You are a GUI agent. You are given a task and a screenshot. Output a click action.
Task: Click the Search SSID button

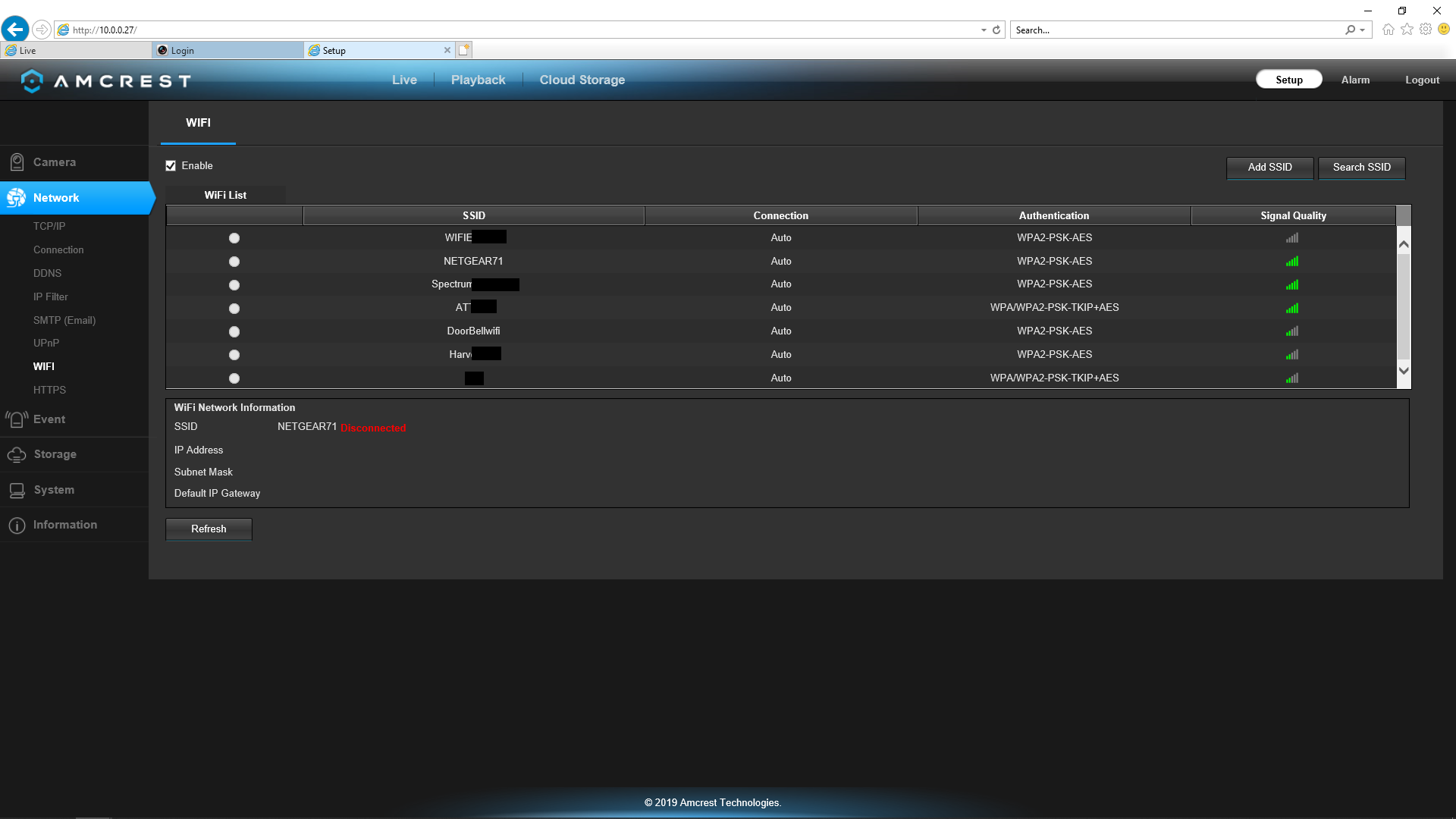(1362, 168)
